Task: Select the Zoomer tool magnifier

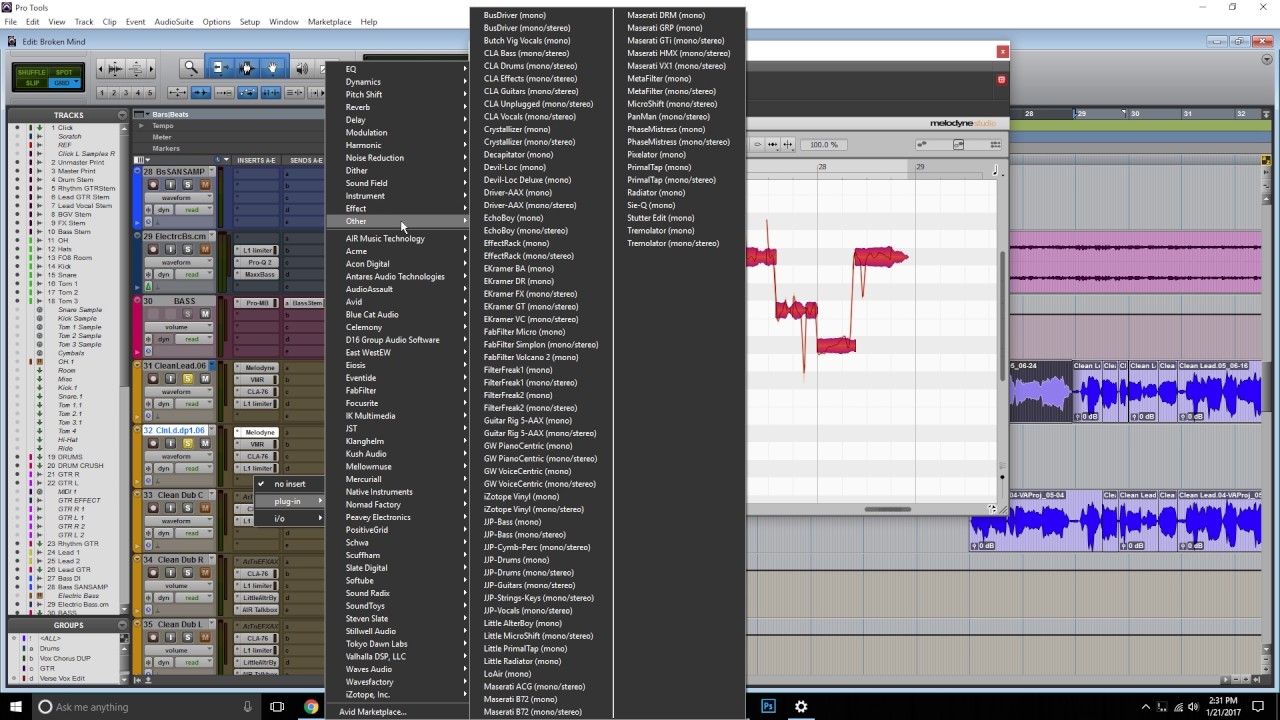Action: pos(190,68)
